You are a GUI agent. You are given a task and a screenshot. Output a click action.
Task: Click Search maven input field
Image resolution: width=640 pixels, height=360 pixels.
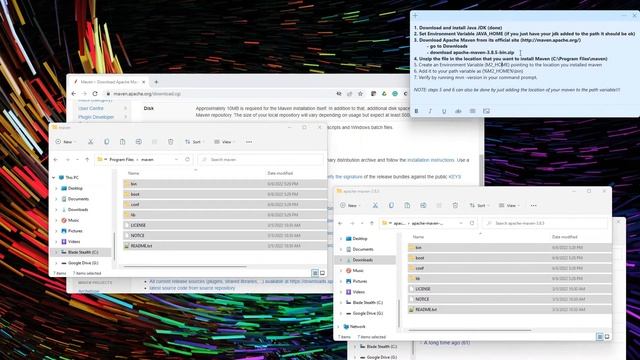coord(260,160)
